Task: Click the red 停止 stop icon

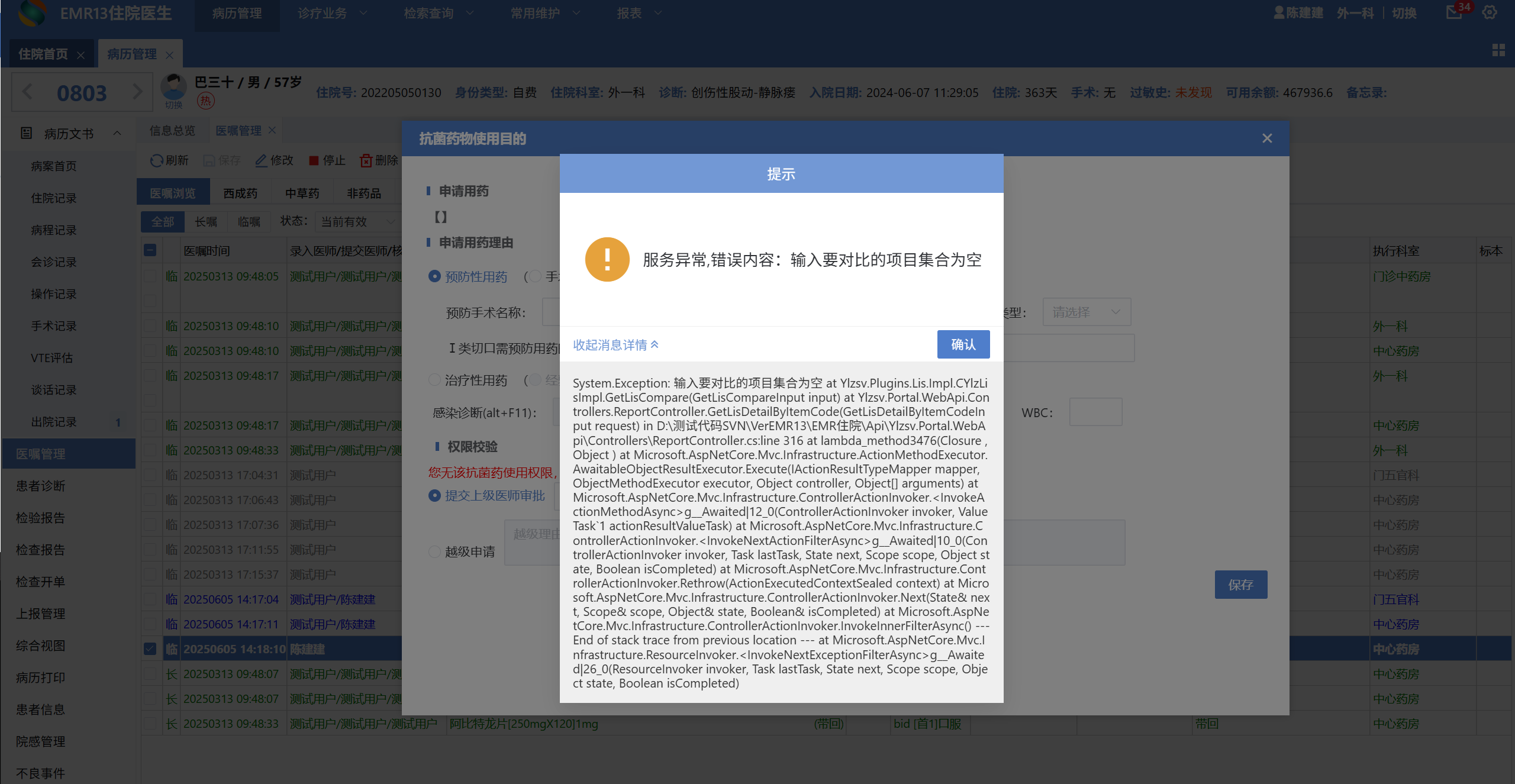Action: coord(314,160)
